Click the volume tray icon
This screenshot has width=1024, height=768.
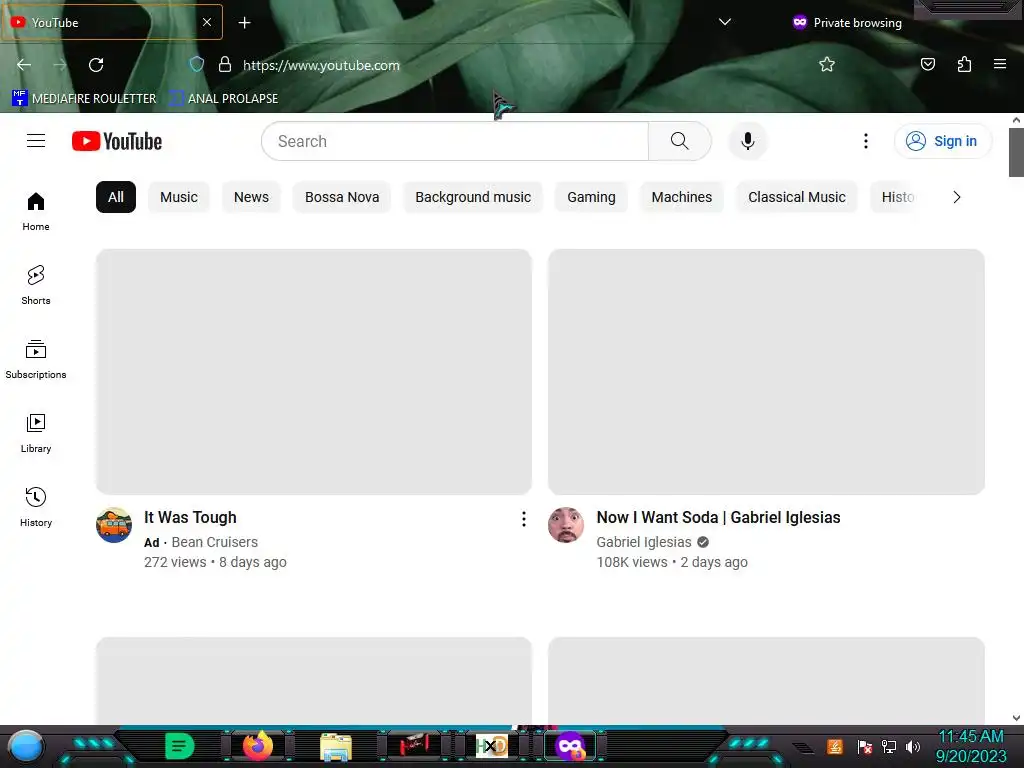click(x=913, y=746)
